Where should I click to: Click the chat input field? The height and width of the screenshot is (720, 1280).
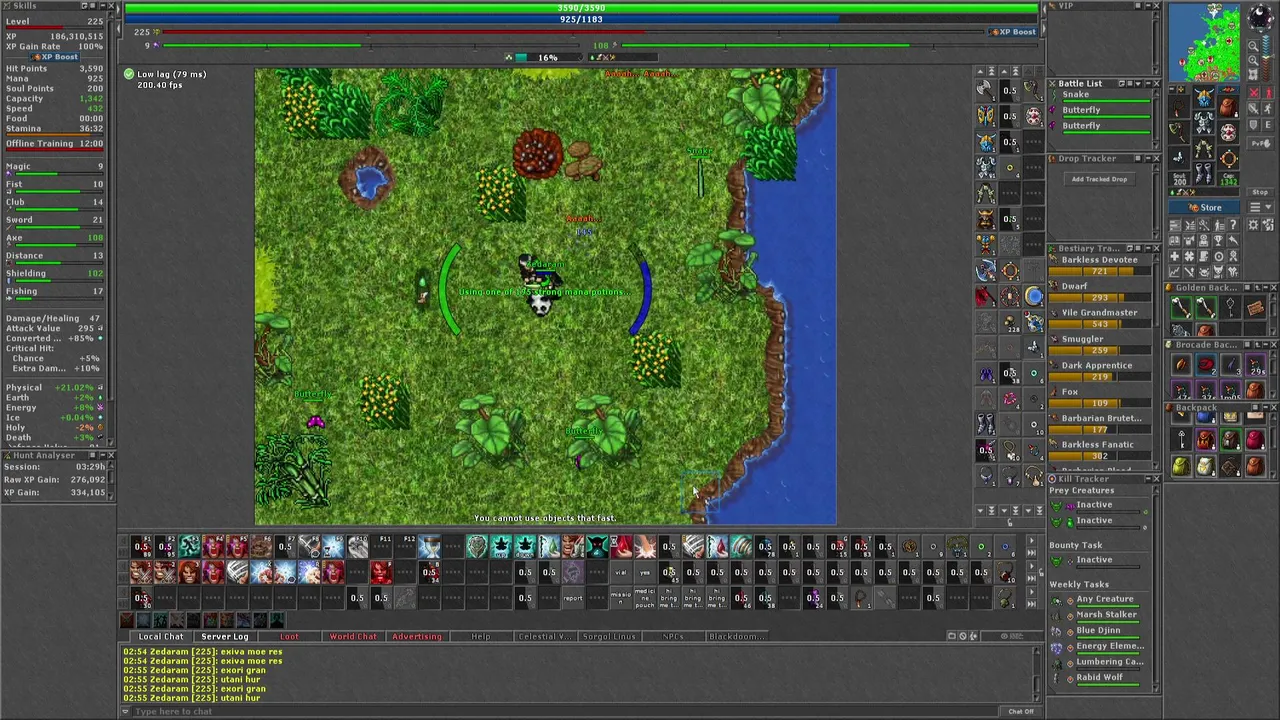(x=565, y=711)
